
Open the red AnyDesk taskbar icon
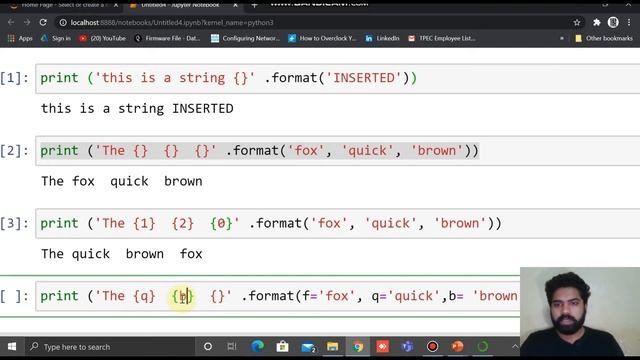[382, 347]
